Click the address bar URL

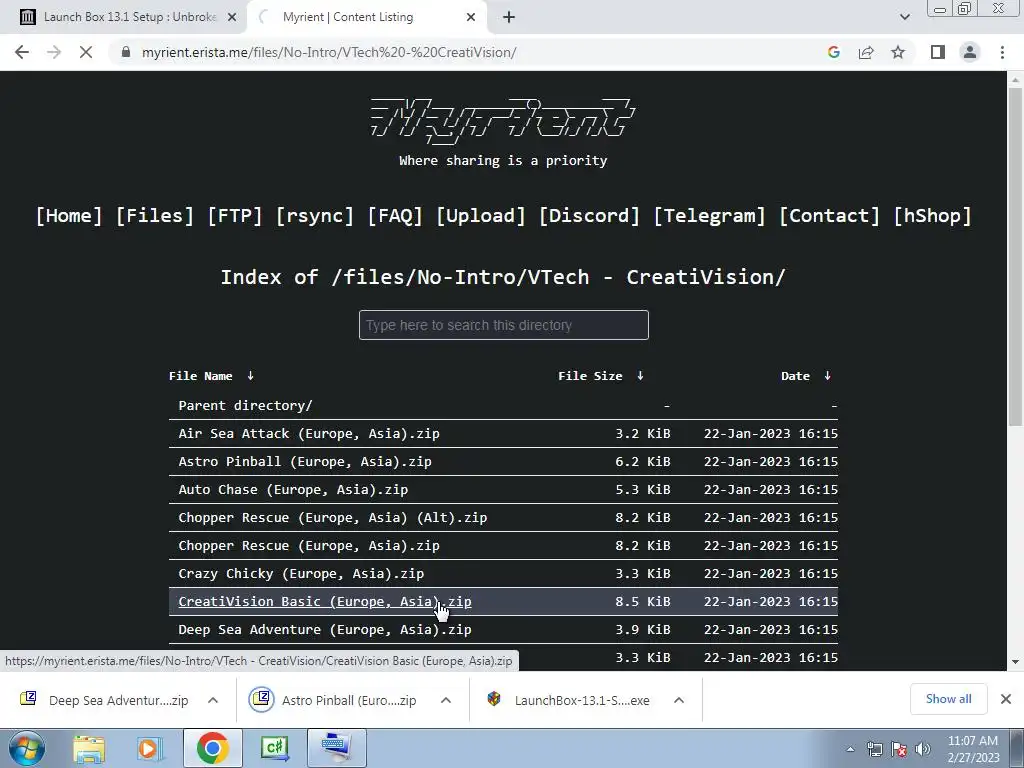(329, 52)
